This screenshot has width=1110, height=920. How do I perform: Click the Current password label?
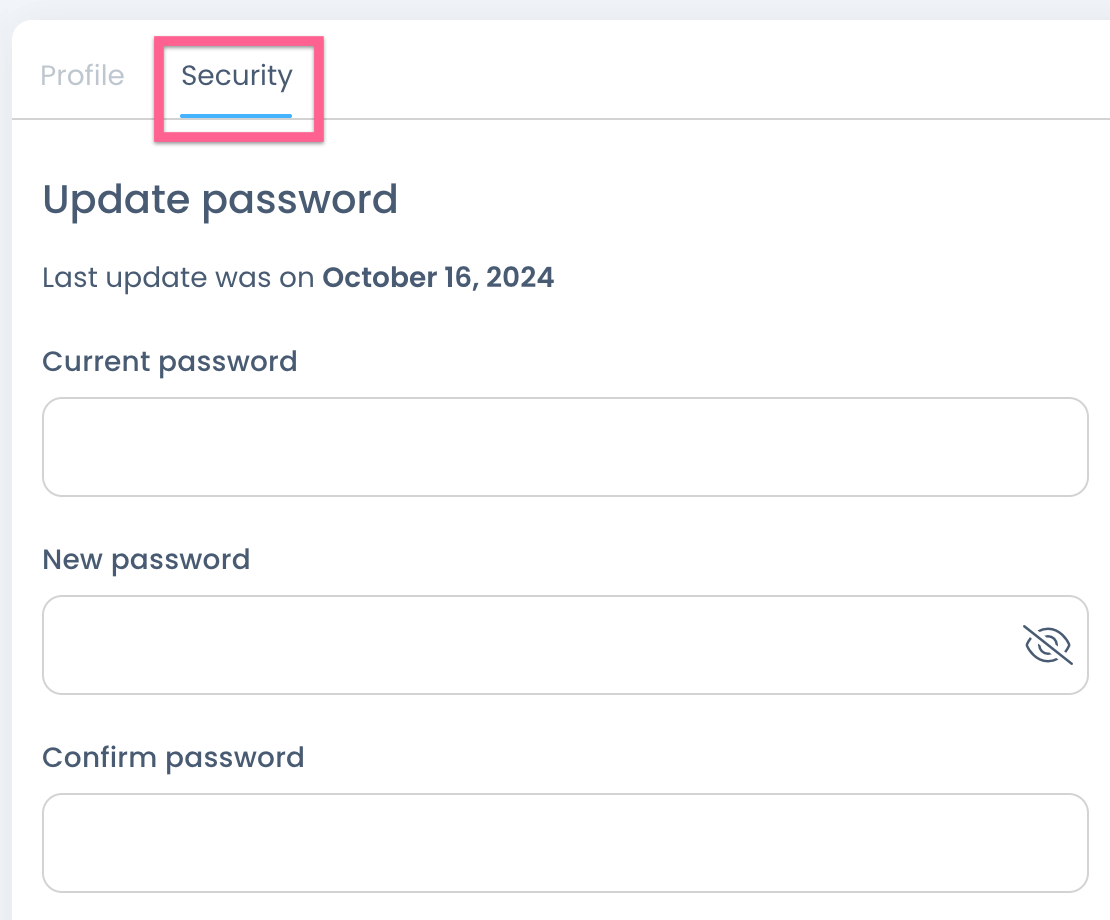pyautogui.click(x=170, y=361)
